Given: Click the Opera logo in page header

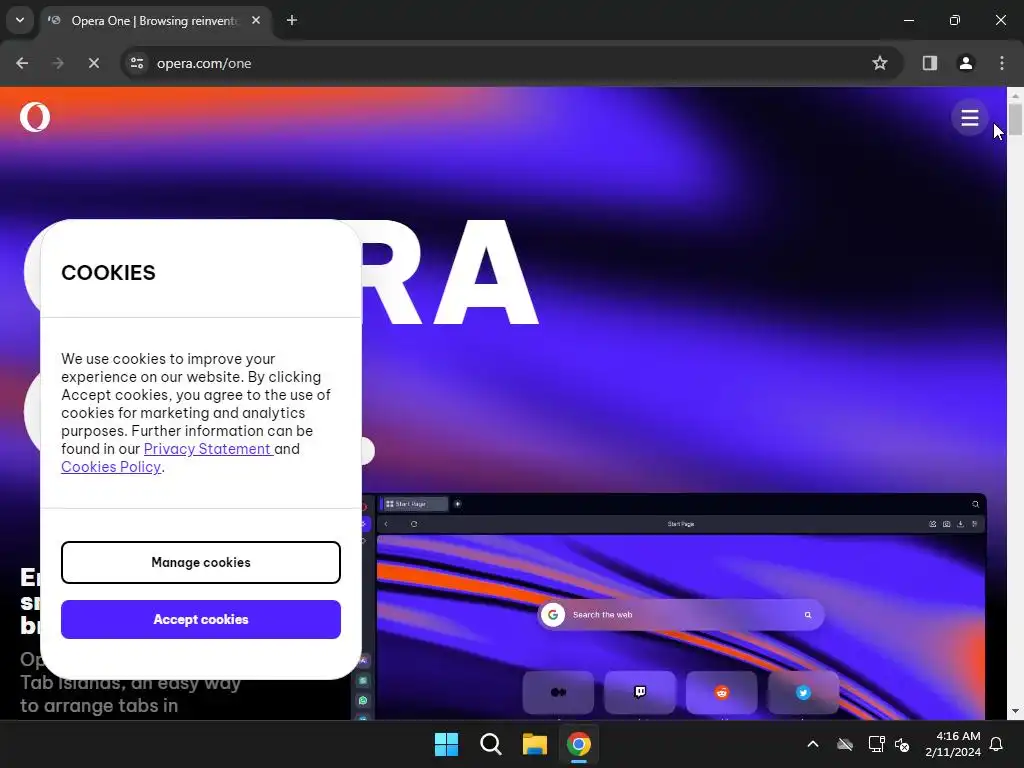Looking at the screenshot, I should [x=35, y=118].
